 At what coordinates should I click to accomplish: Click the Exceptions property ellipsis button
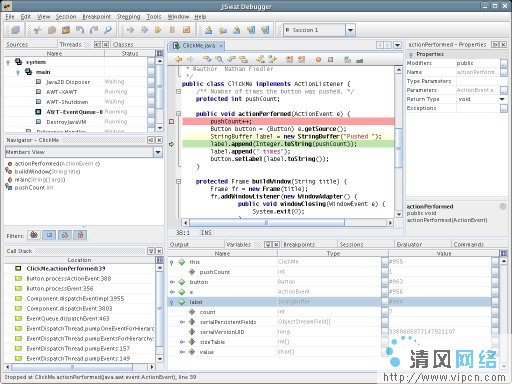click(x=503, y=108)
